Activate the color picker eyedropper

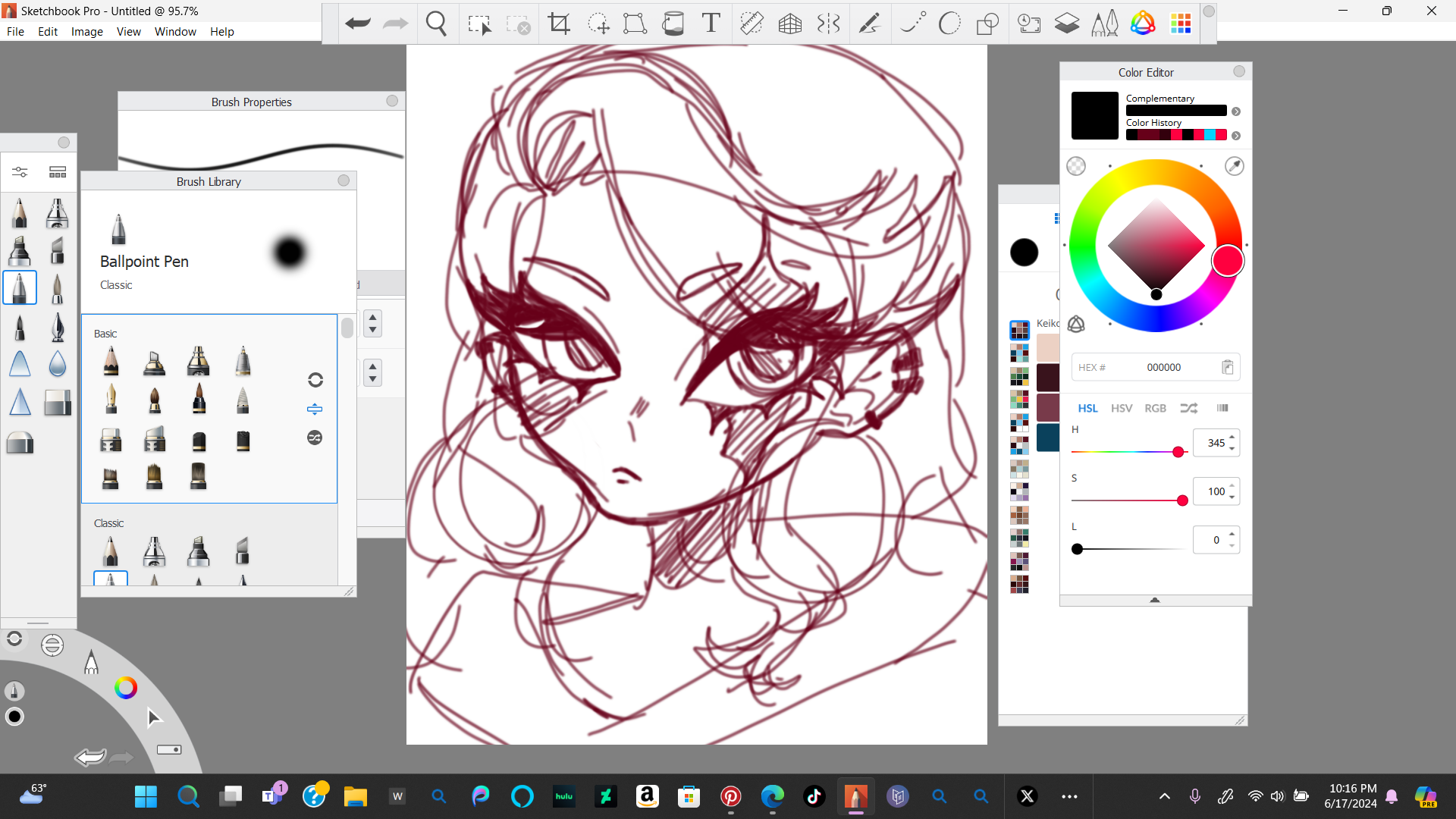[x=1235, y=166]
